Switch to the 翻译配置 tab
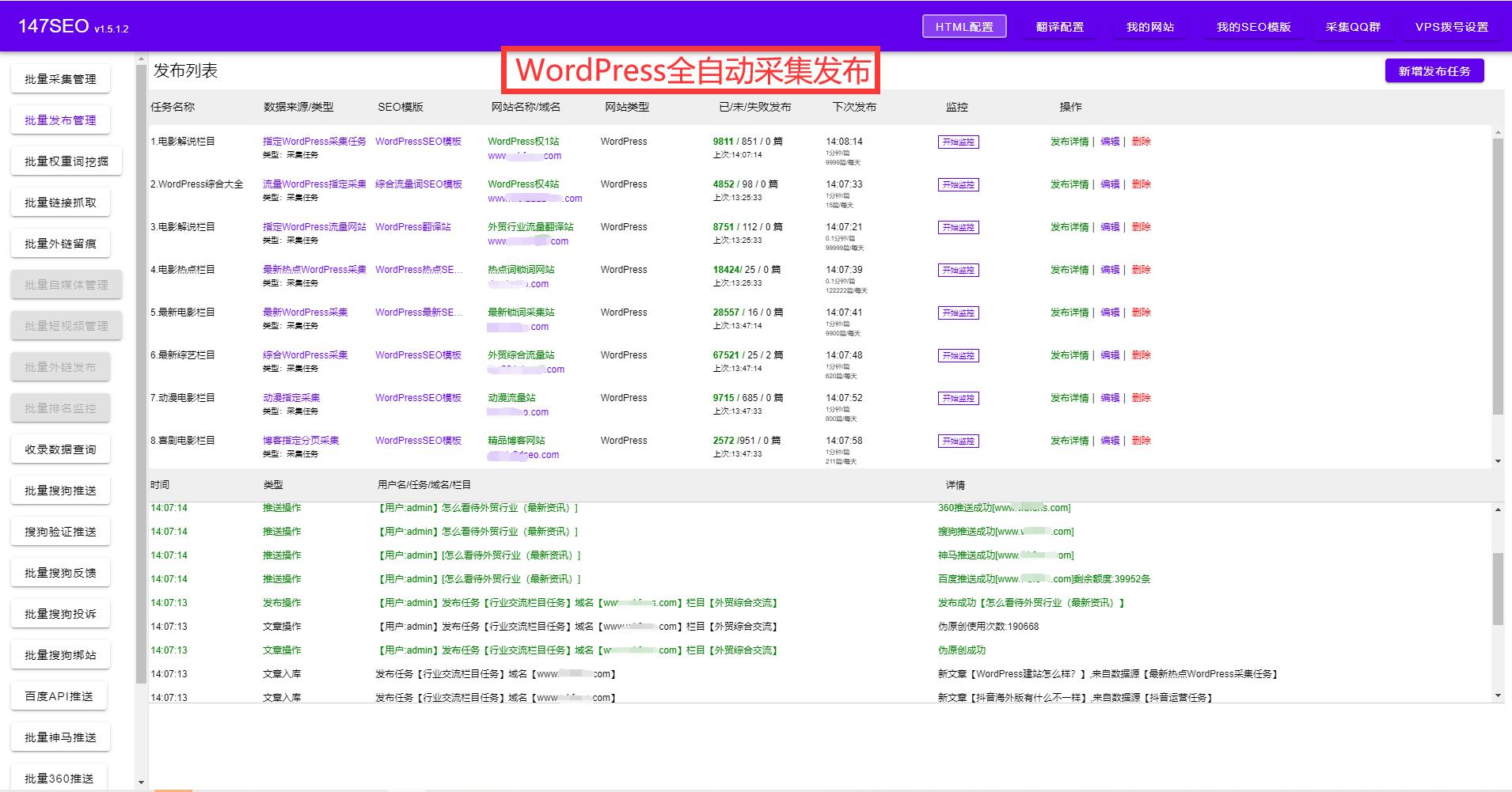1512x792 pixels. 1059,25
